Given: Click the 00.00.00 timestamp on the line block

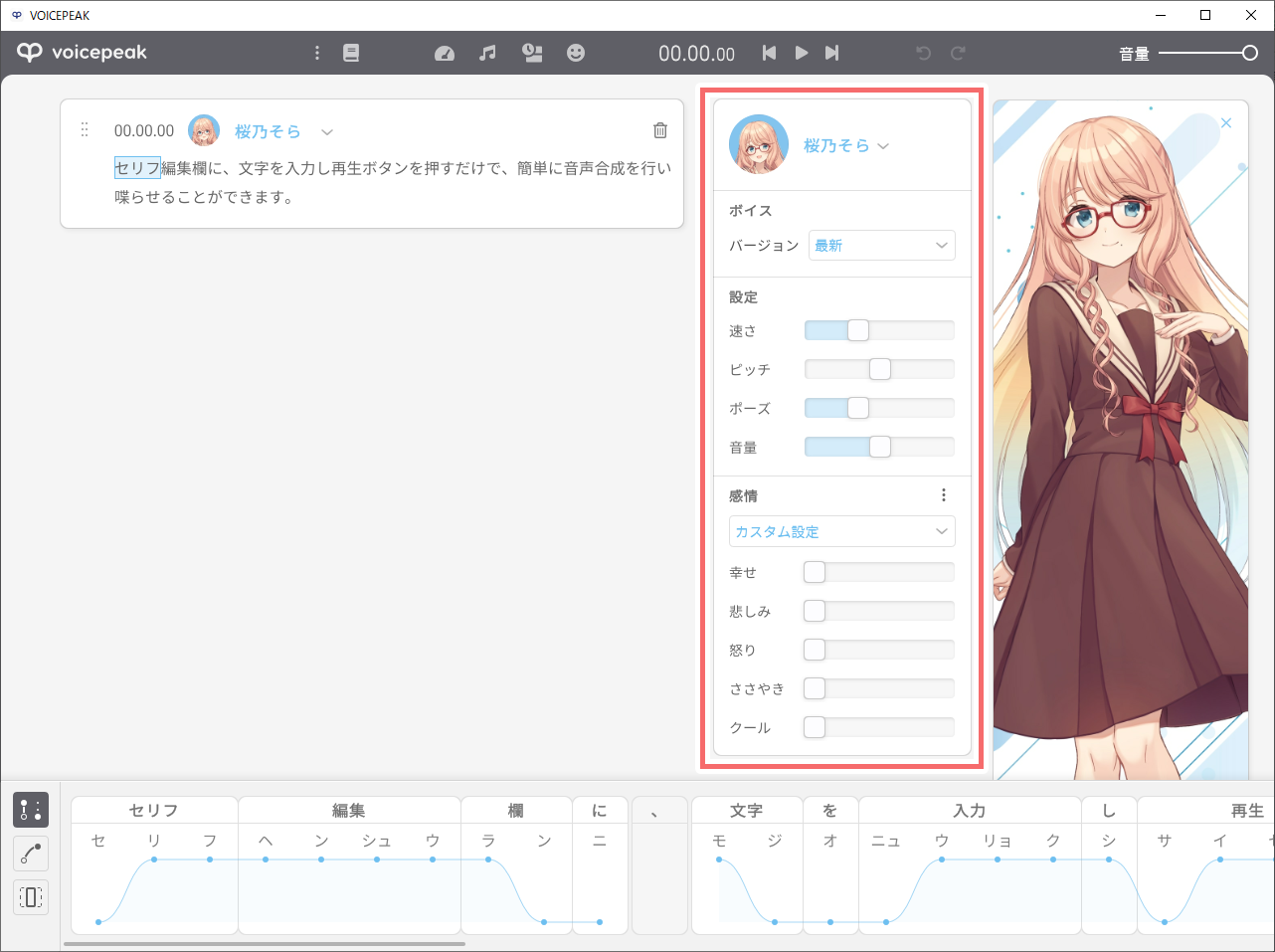Looking at the screenshot, I should pyautogui.click(x=144, y=130).
